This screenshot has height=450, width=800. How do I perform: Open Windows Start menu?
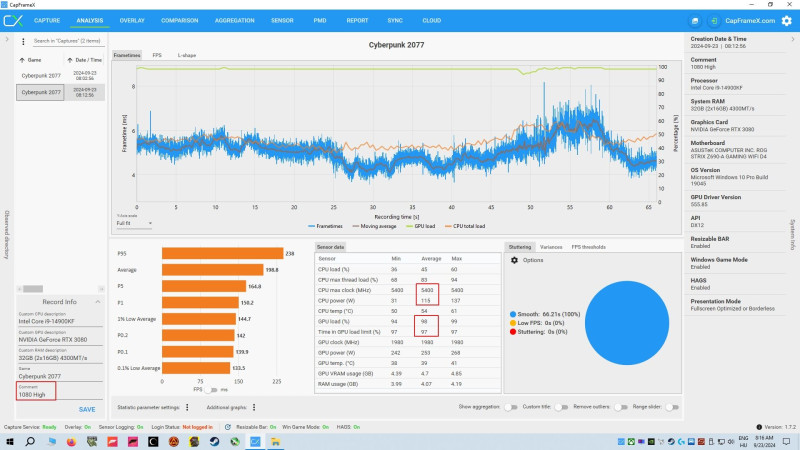pos(10,441)
